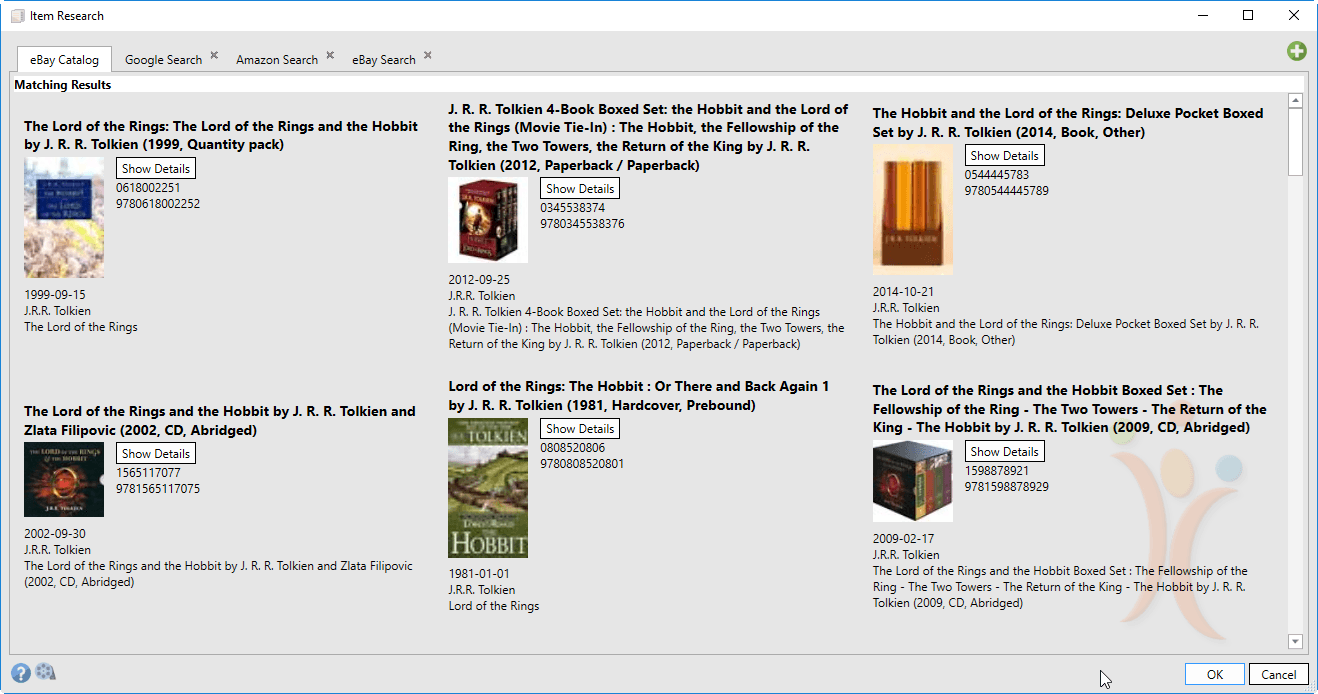Screen dimensions: 1318x694
Task: Click the date 1981-01-01
Action: coord(479,574)
